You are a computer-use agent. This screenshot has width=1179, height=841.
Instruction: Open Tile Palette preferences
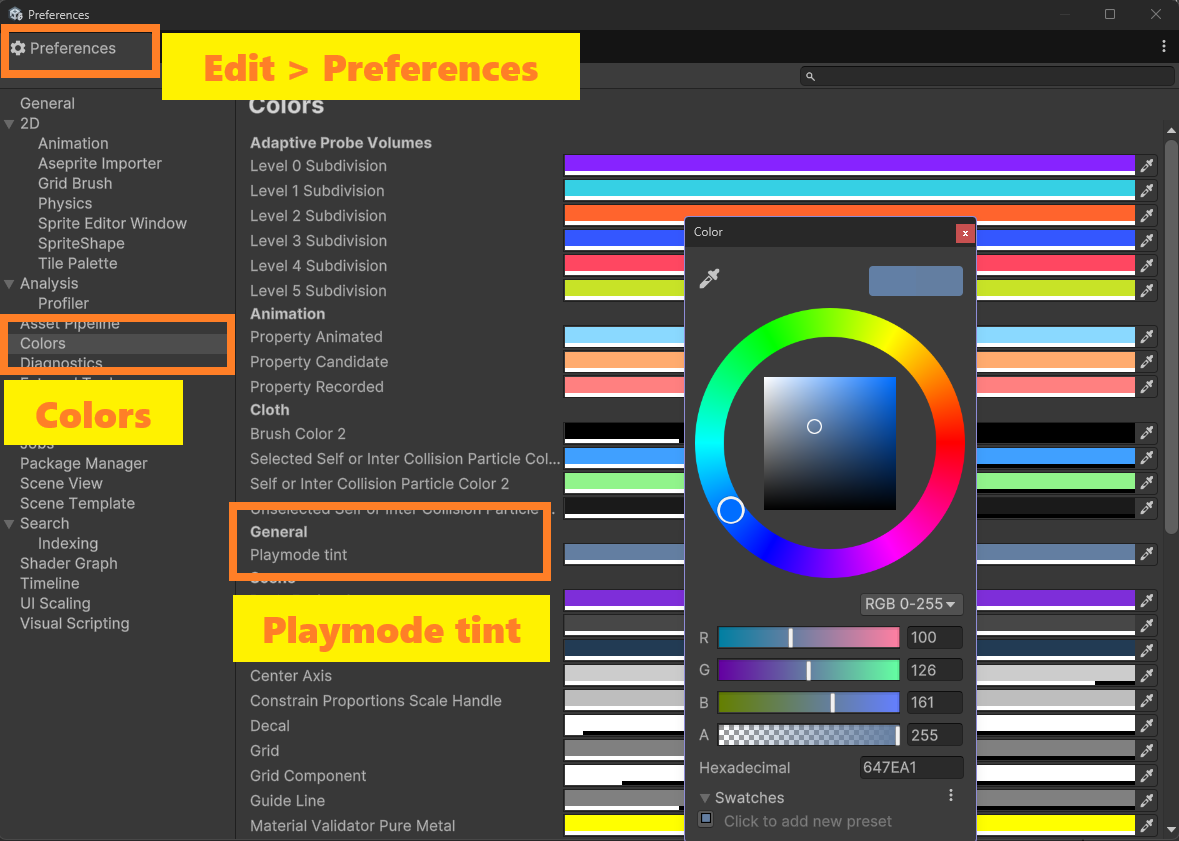77,263
